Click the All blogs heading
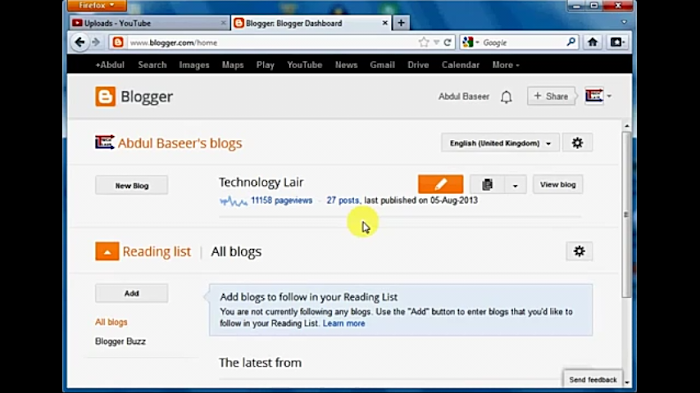700x393 pixels. [x=236, y=251]
